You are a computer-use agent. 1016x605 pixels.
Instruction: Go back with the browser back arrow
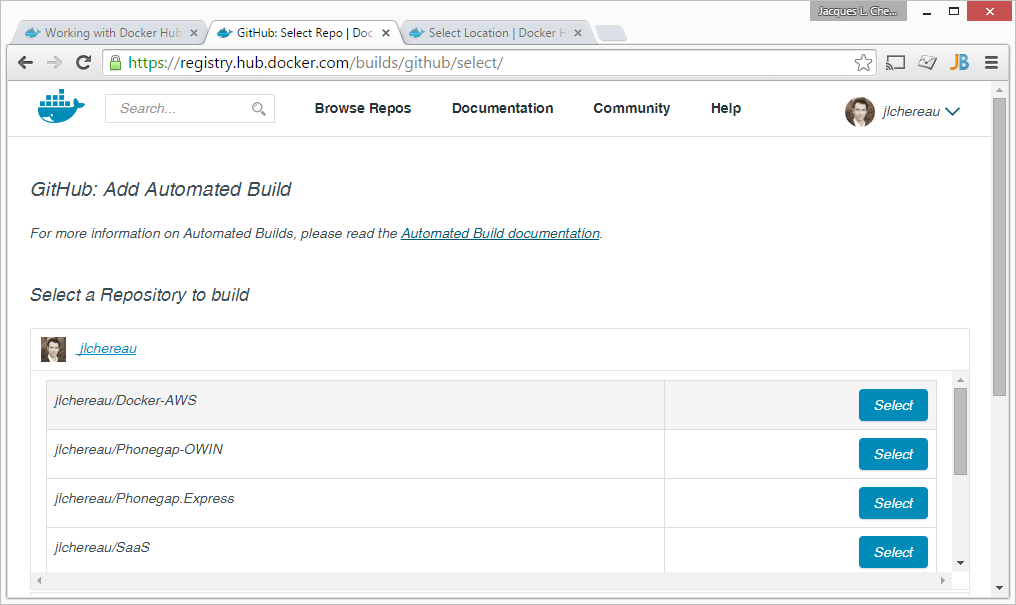click(x=25, y=63)
